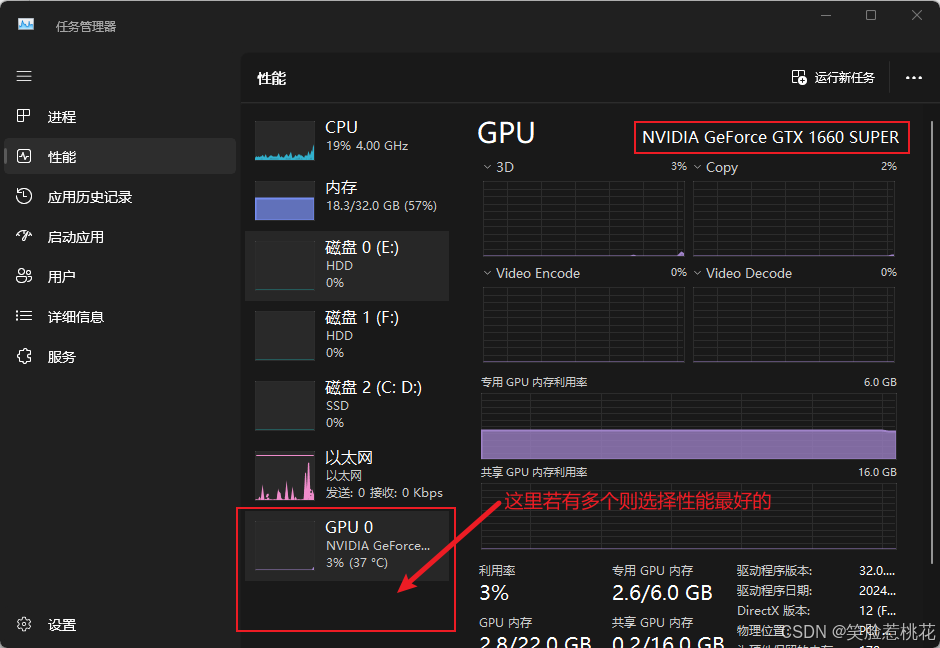This screenshot has width=940, height=648.
Task: Click the 共享 GPU 内存利用率 graph
Action: [x=688, y=516]
